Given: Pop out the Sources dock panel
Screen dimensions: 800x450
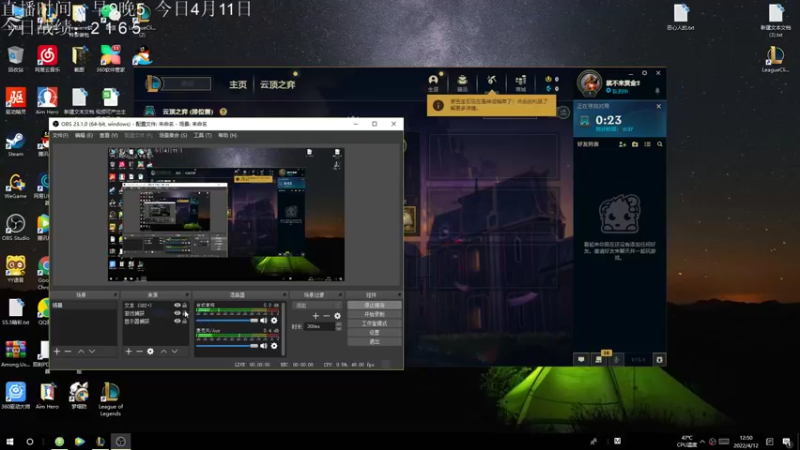Looking at the screenshot, I should pyautogui.click(x=187, y=295).
